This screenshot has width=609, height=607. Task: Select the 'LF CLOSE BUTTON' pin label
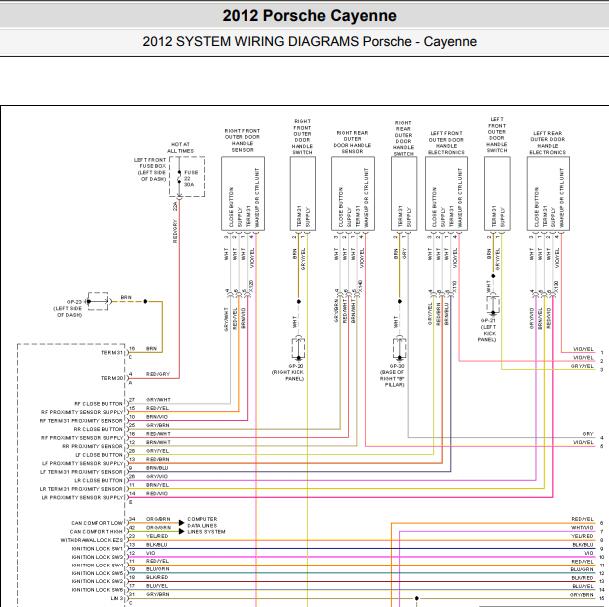tap(99, 455)
